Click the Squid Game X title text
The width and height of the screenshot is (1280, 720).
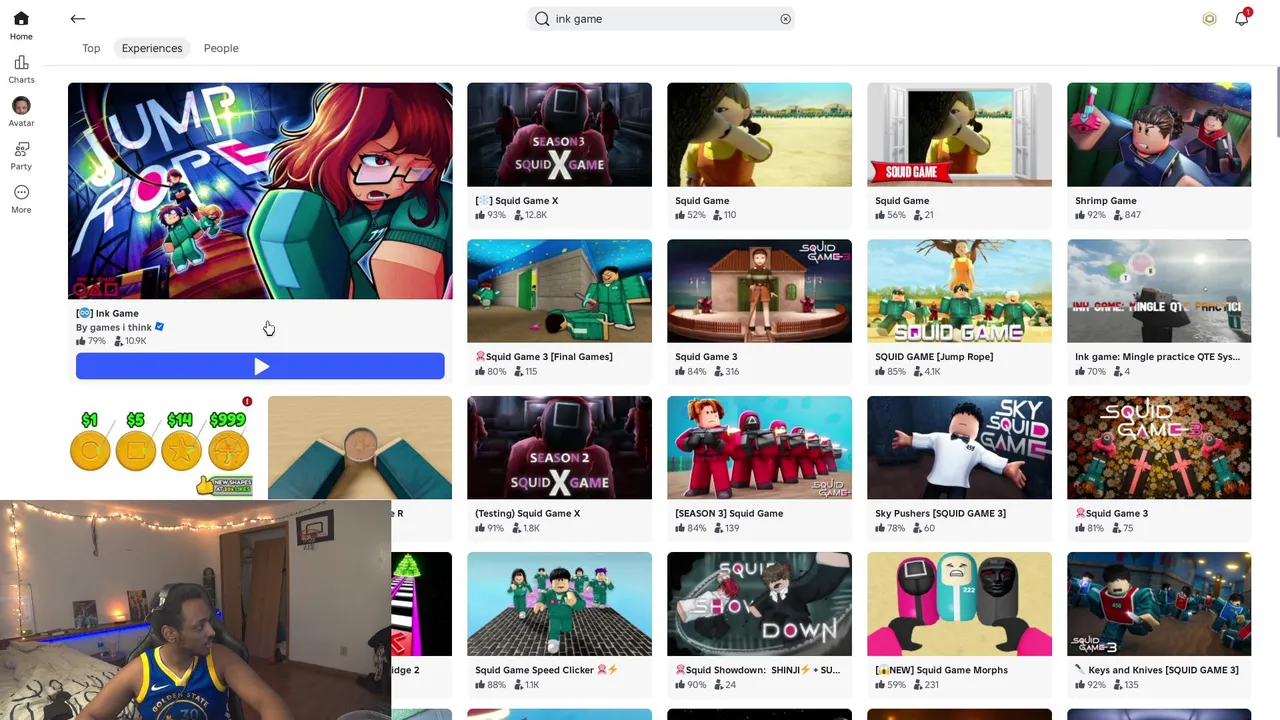tap(516, 201)
